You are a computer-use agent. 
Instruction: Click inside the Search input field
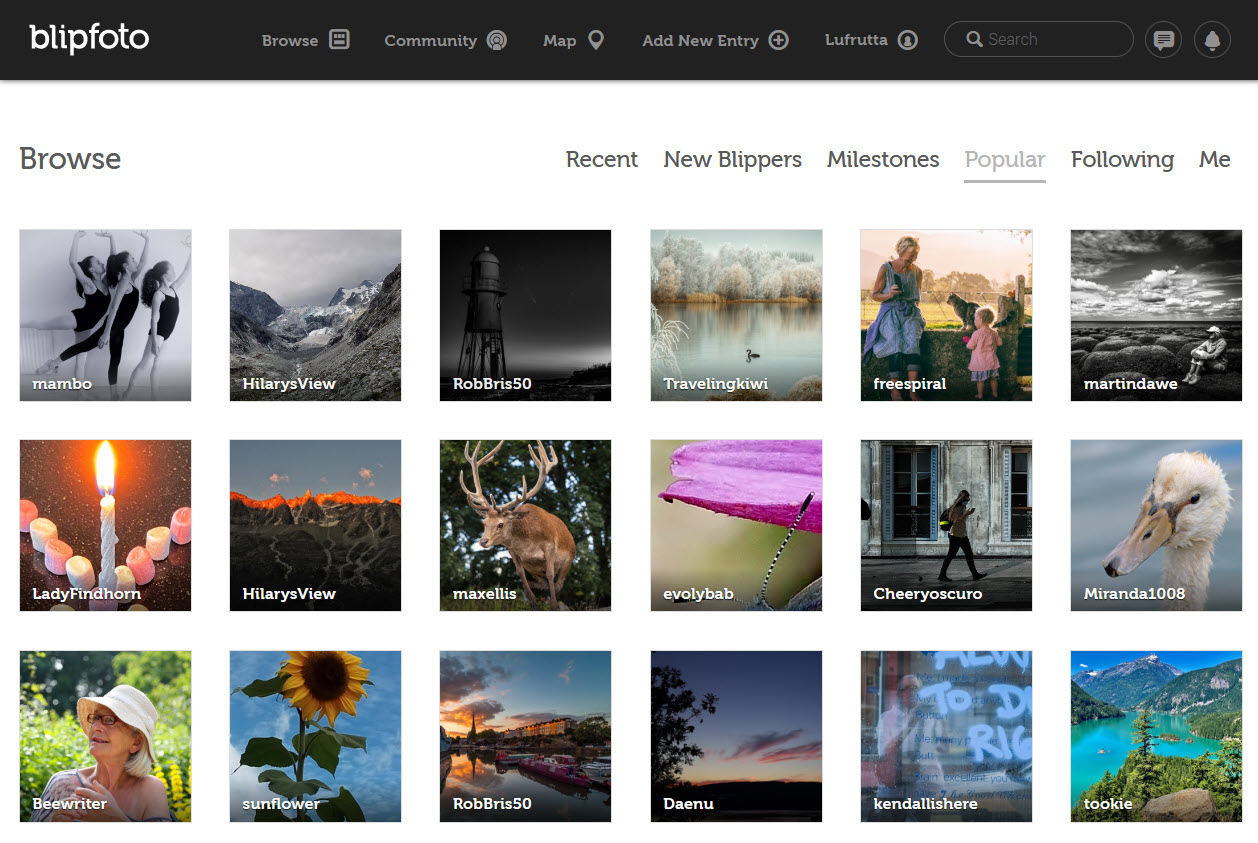pos(1055,40)
